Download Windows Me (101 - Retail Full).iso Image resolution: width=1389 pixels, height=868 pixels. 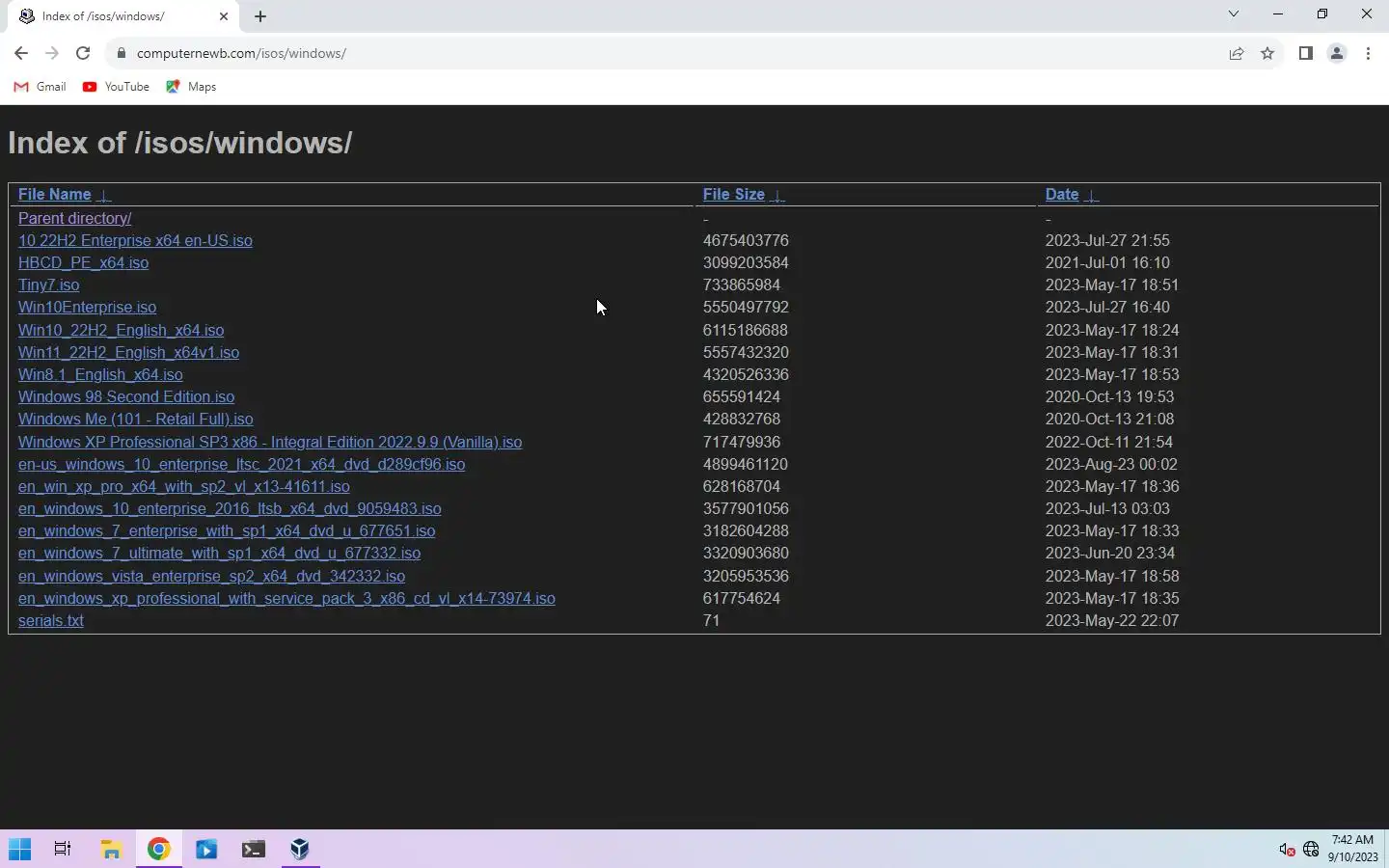[136, 420]
